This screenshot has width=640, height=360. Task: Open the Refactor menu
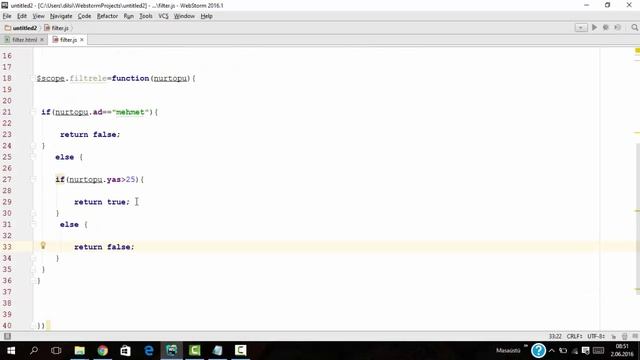point(107,16)
